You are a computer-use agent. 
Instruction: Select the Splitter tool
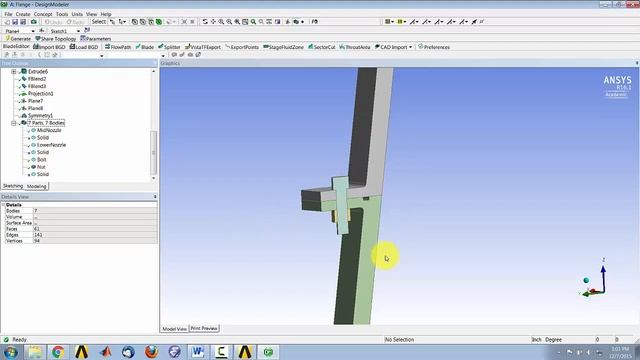pyautogui.click(x=169, y=47)
